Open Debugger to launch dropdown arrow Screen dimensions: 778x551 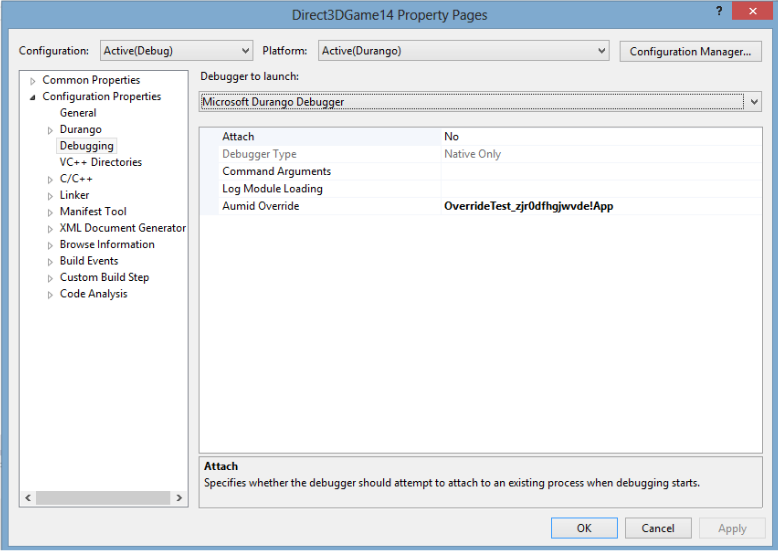tap(754, 102)
